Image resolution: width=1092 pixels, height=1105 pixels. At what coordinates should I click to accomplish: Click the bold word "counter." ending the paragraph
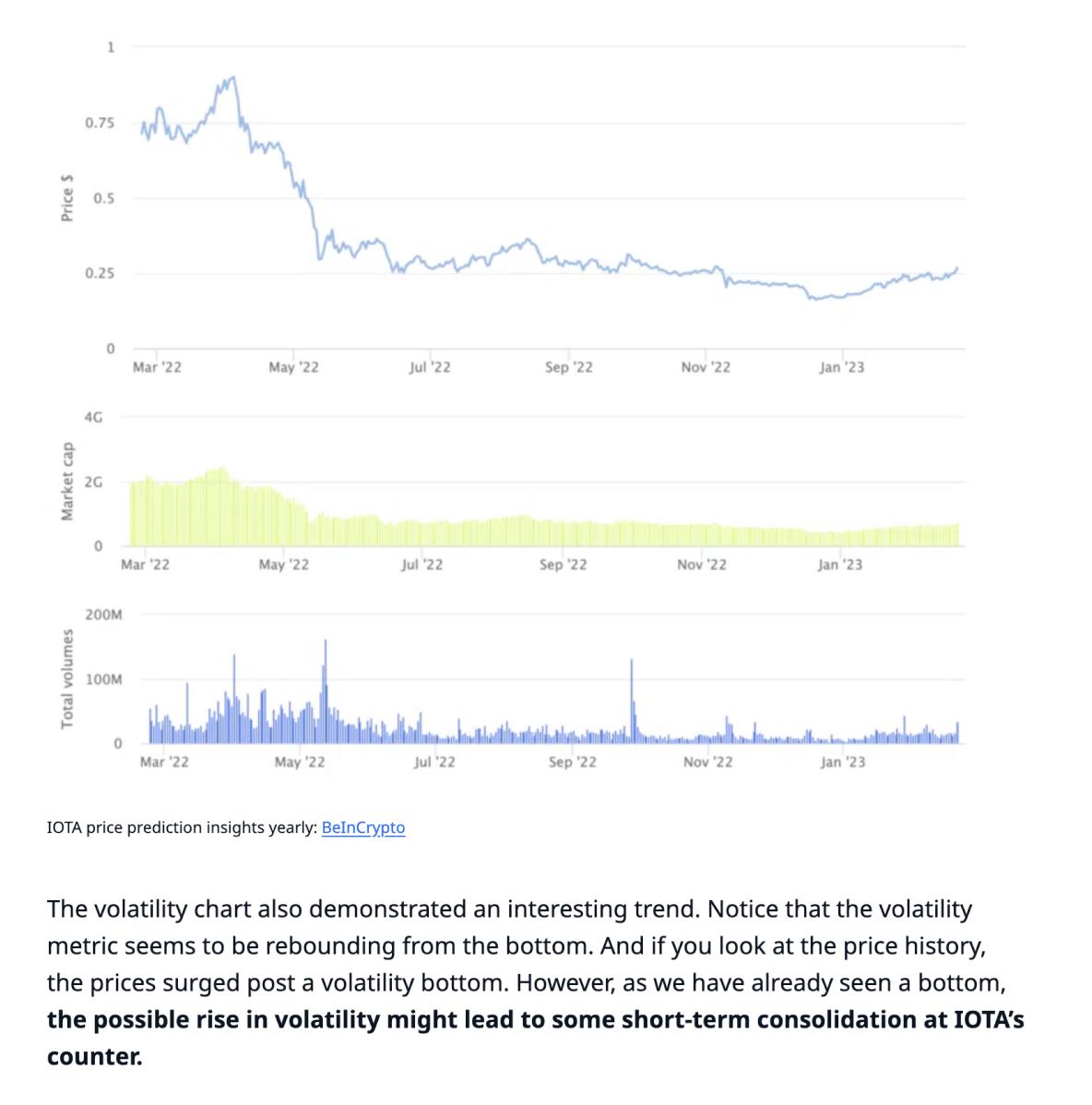(94, 1056)
